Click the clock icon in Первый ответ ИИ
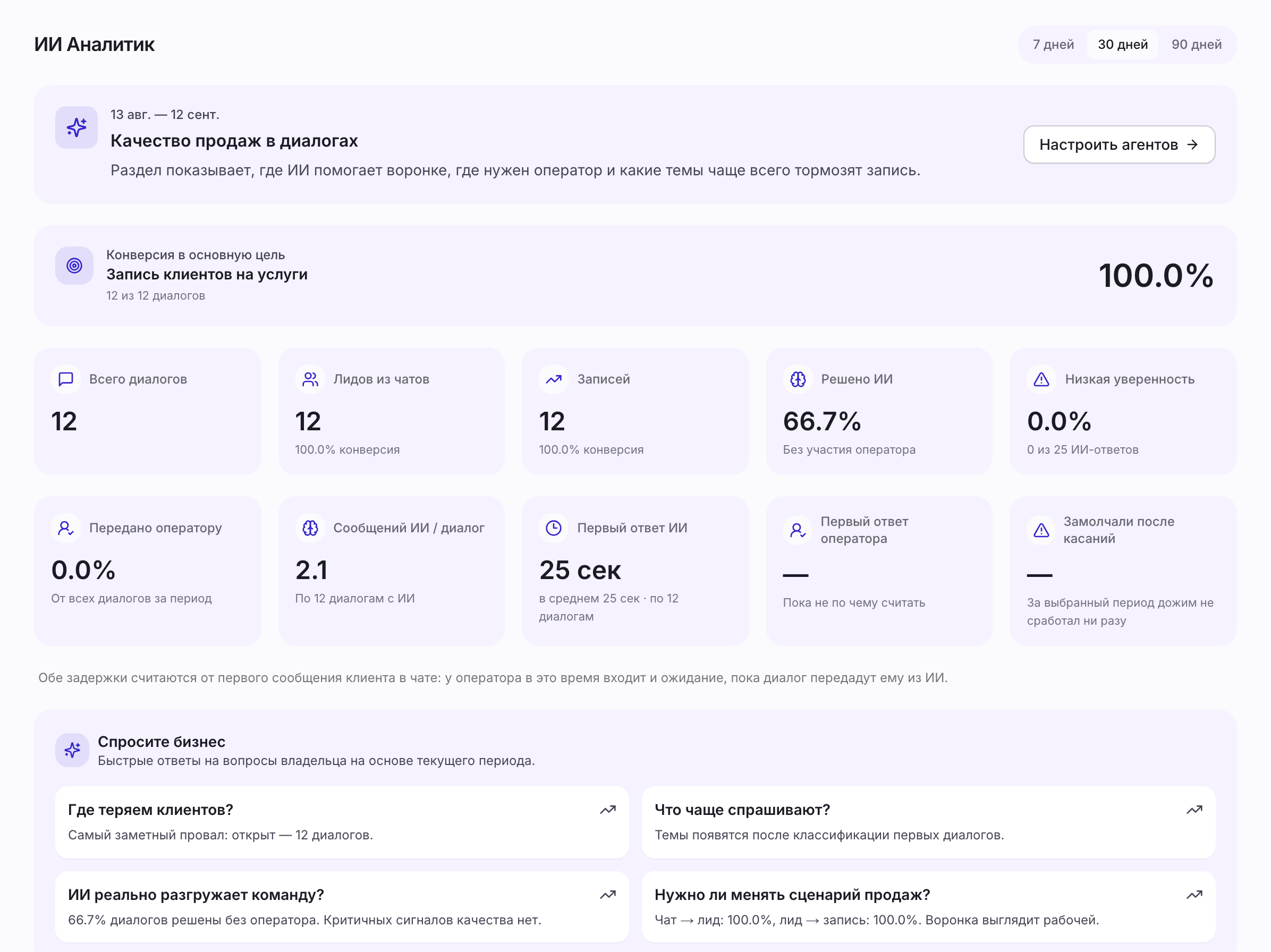Screen dimensions: 1271x952 pos(554,528)
